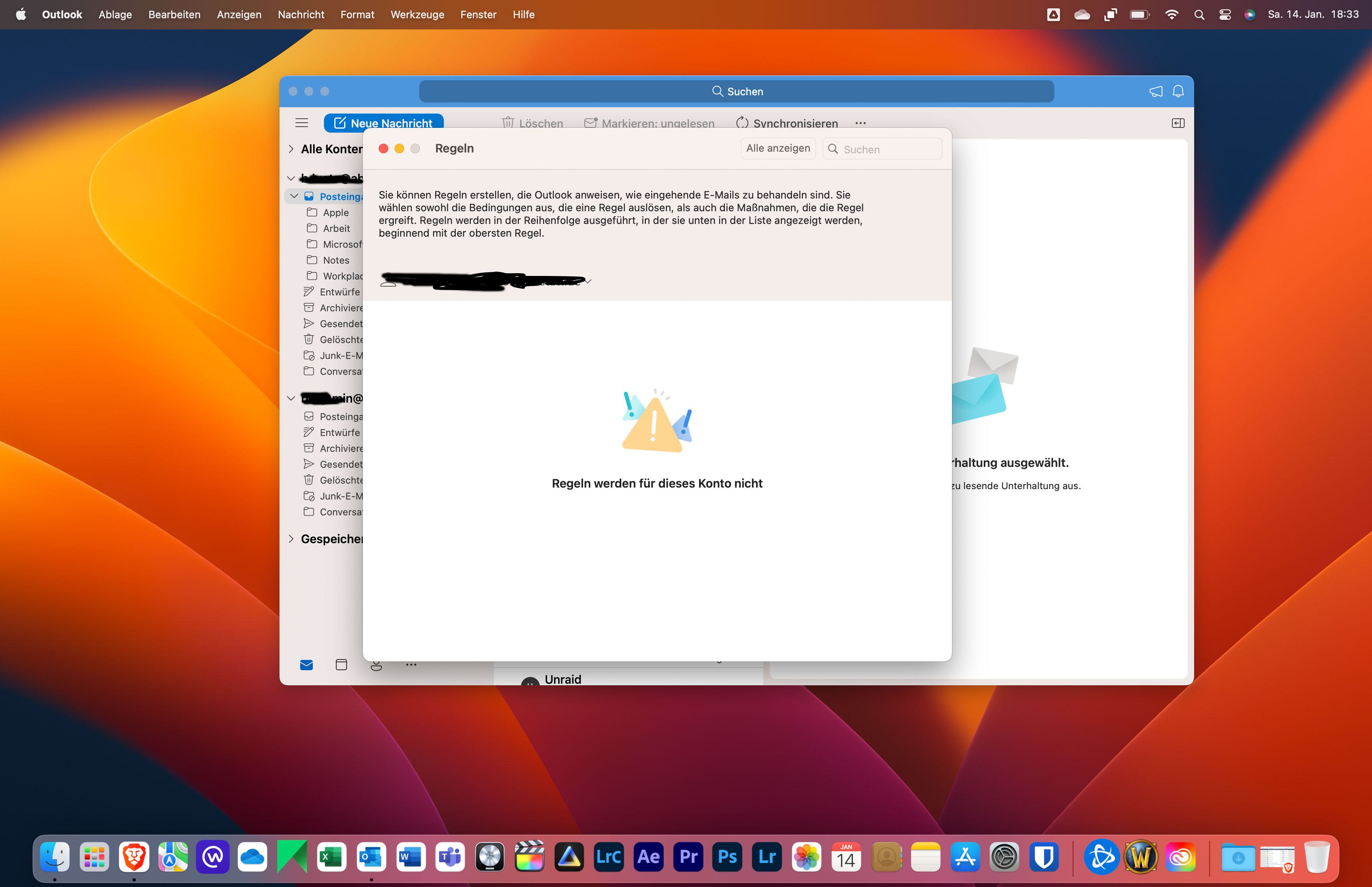Open OneDrive from the Dock

coord(252,857)
